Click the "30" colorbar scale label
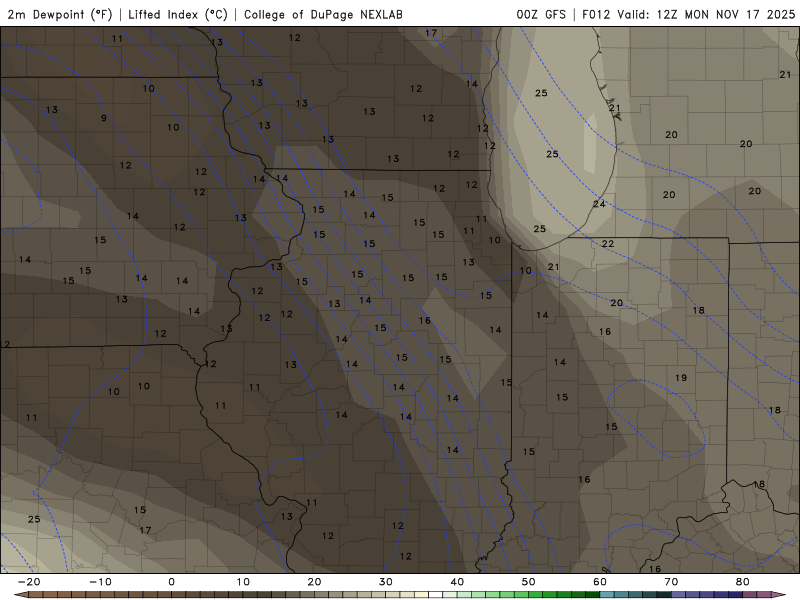 tap(386, 582)
